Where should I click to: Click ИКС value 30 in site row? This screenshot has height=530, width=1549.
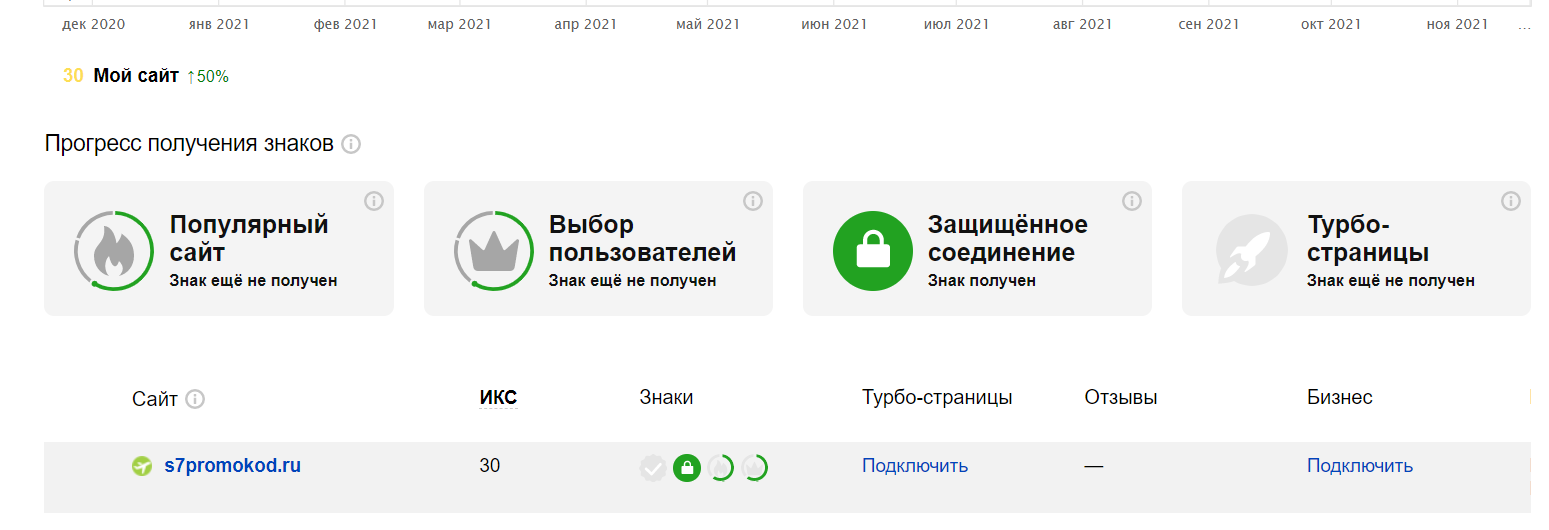(490, 466)
